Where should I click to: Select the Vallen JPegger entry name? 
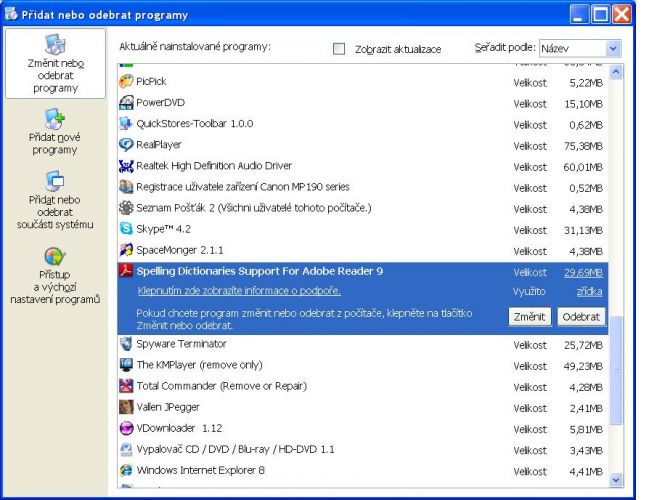pyautogui.click(x=168, y=407)
